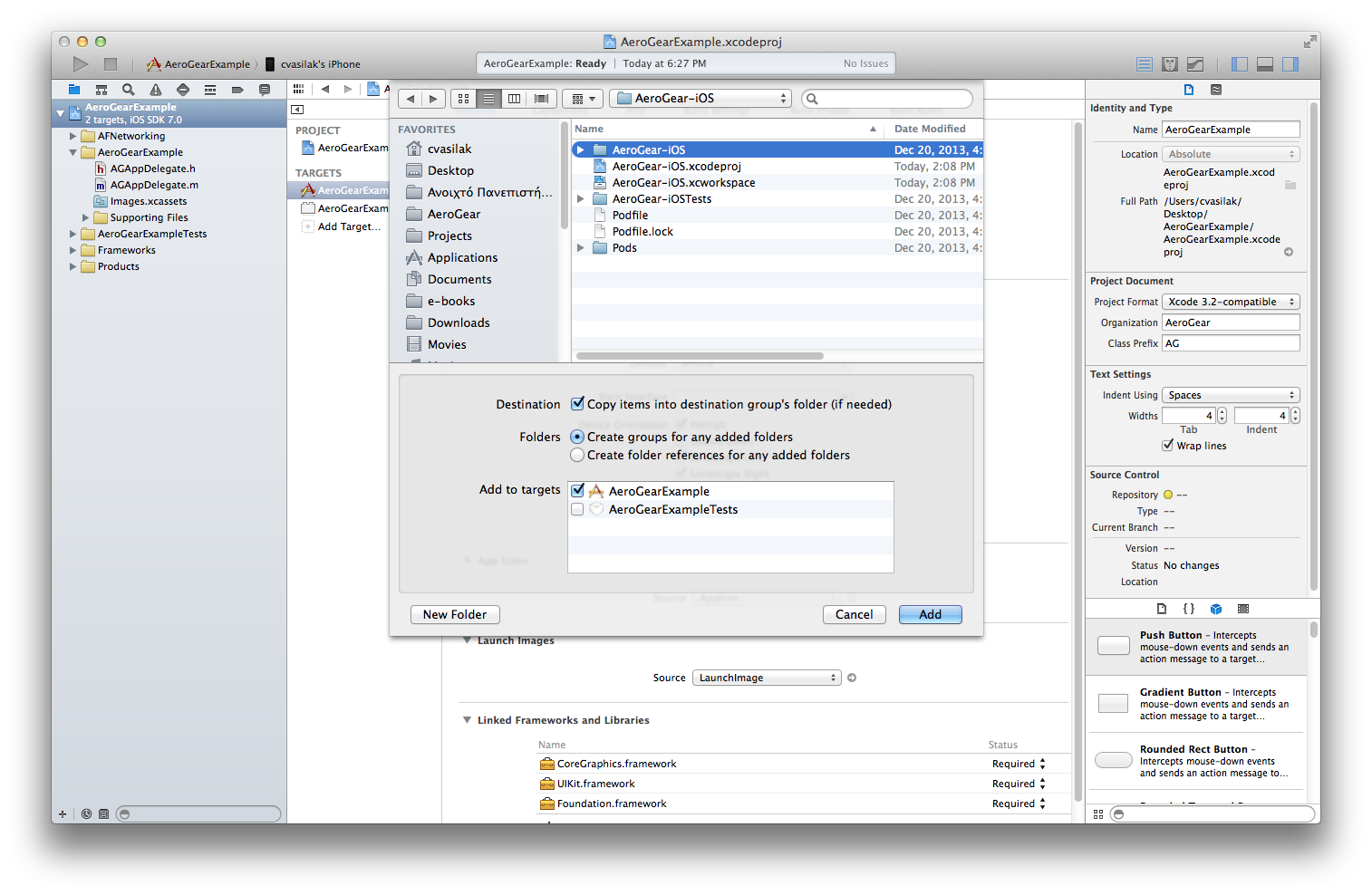The height and width of the screenshot is (895, 1372).
Task: Toggle the Wrap lines checkbox
Action: point(1168,445)
